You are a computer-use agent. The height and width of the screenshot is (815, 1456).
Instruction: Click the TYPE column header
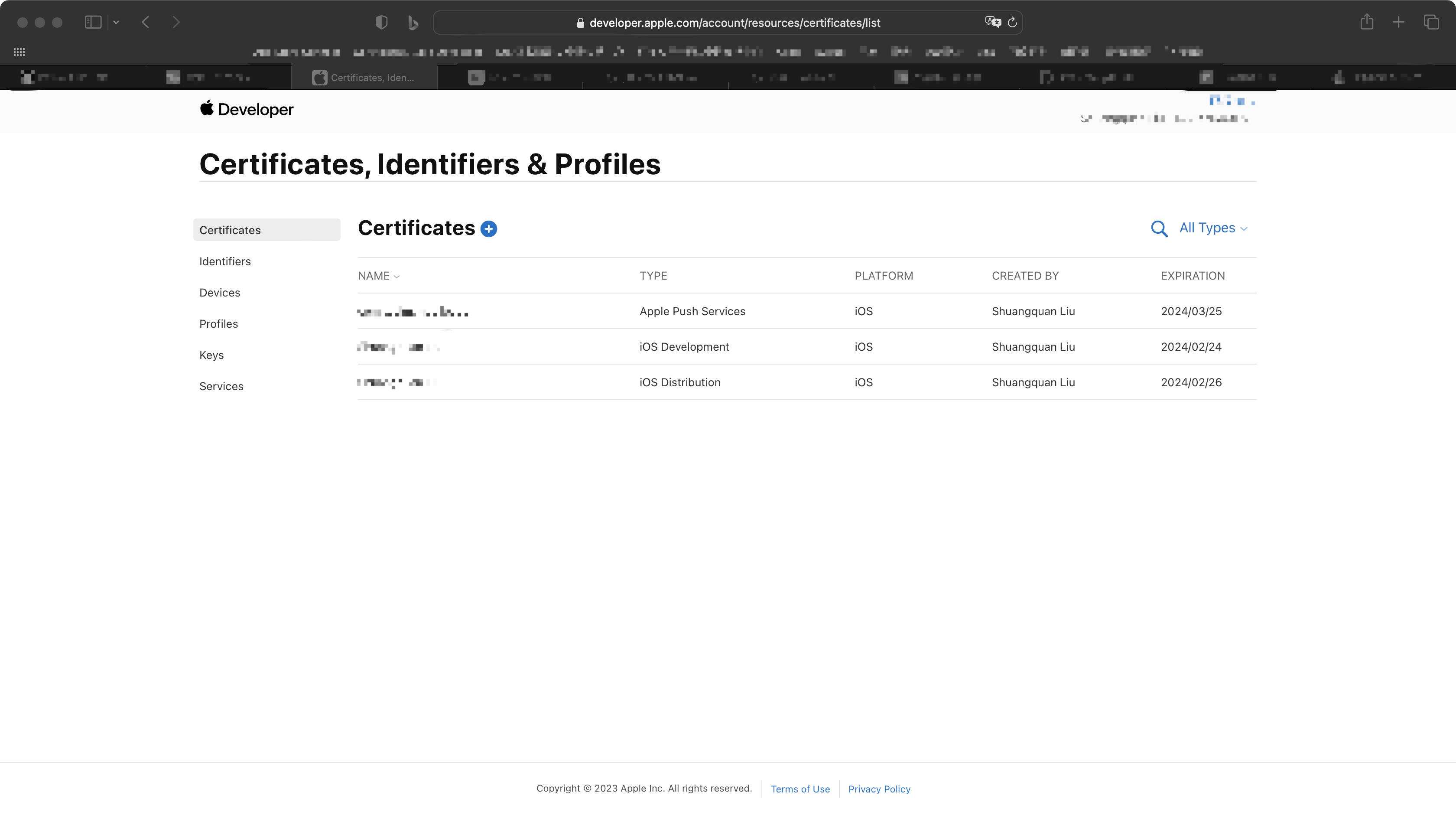pos(653,276)
